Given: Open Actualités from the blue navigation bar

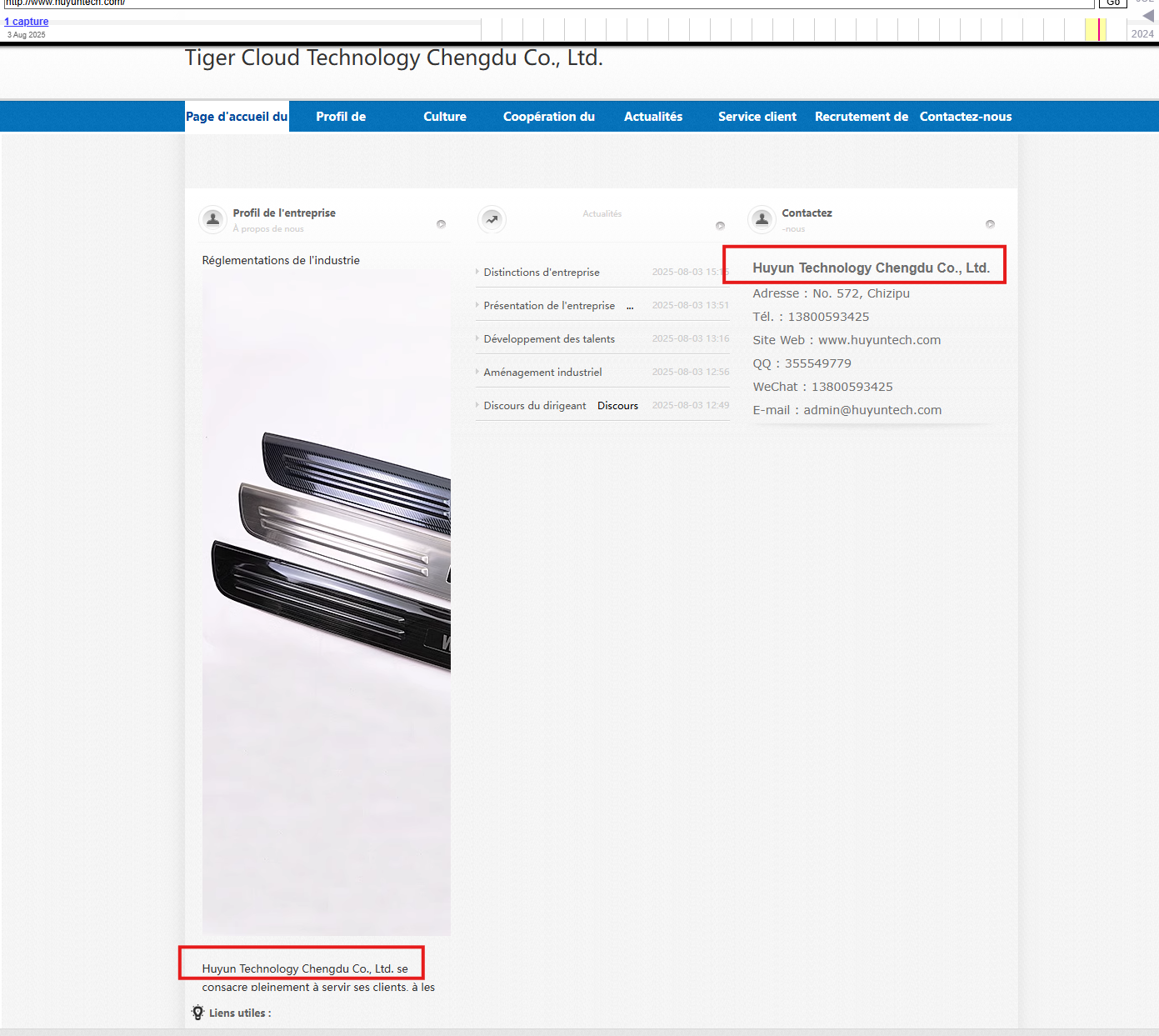Looking at the screenshot, I should (652, 117).
